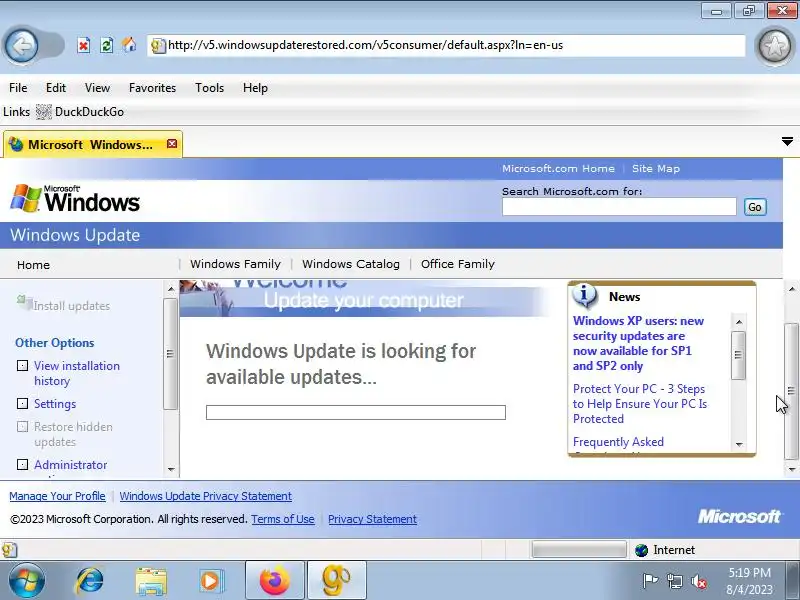The image size is (800, 600).
Task: Expand the View installation history box icon
Action: coord(22,365)
